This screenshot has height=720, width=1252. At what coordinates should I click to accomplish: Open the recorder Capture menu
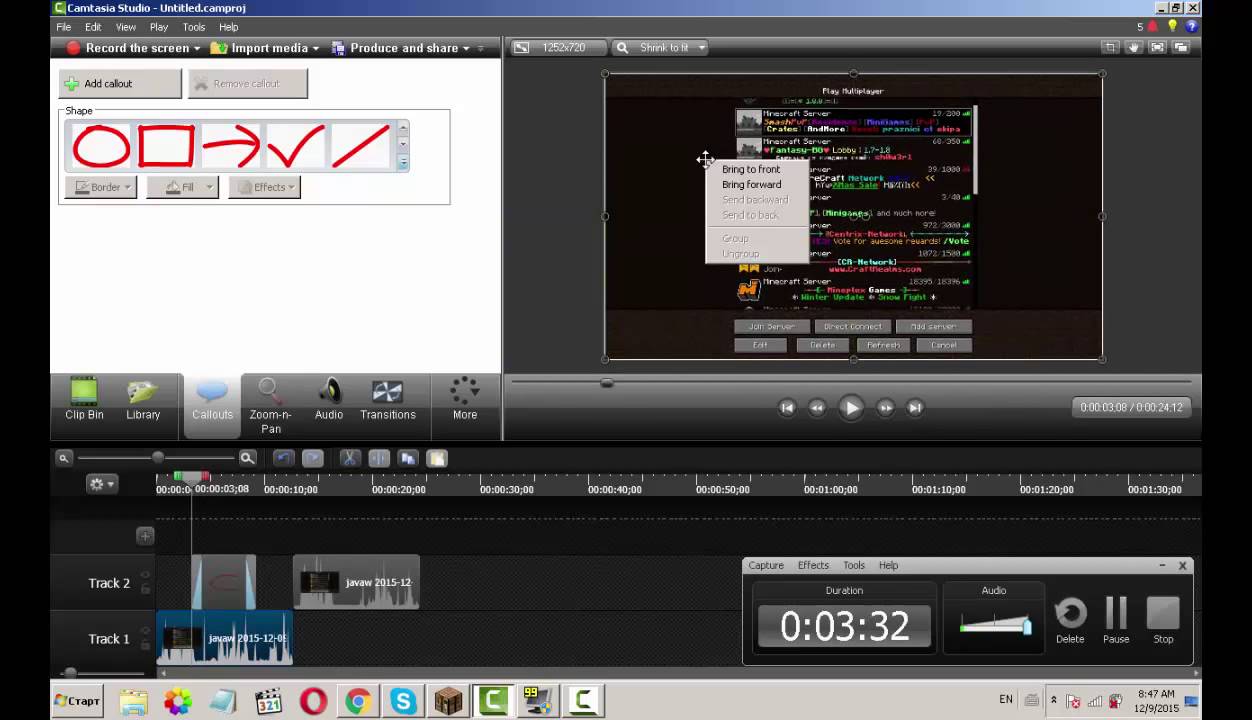click(x=766, y=565)
